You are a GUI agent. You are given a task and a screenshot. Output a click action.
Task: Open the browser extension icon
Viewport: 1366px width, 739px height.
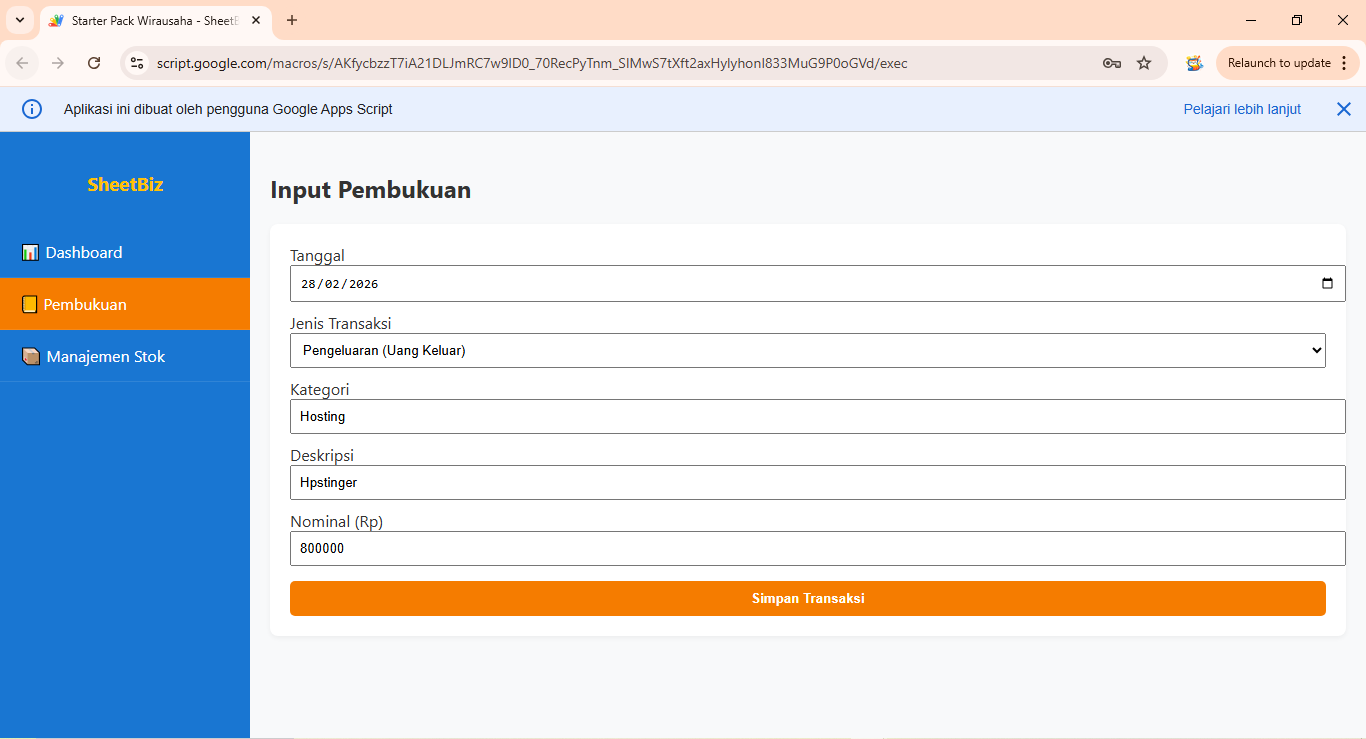pos(1194,63)
